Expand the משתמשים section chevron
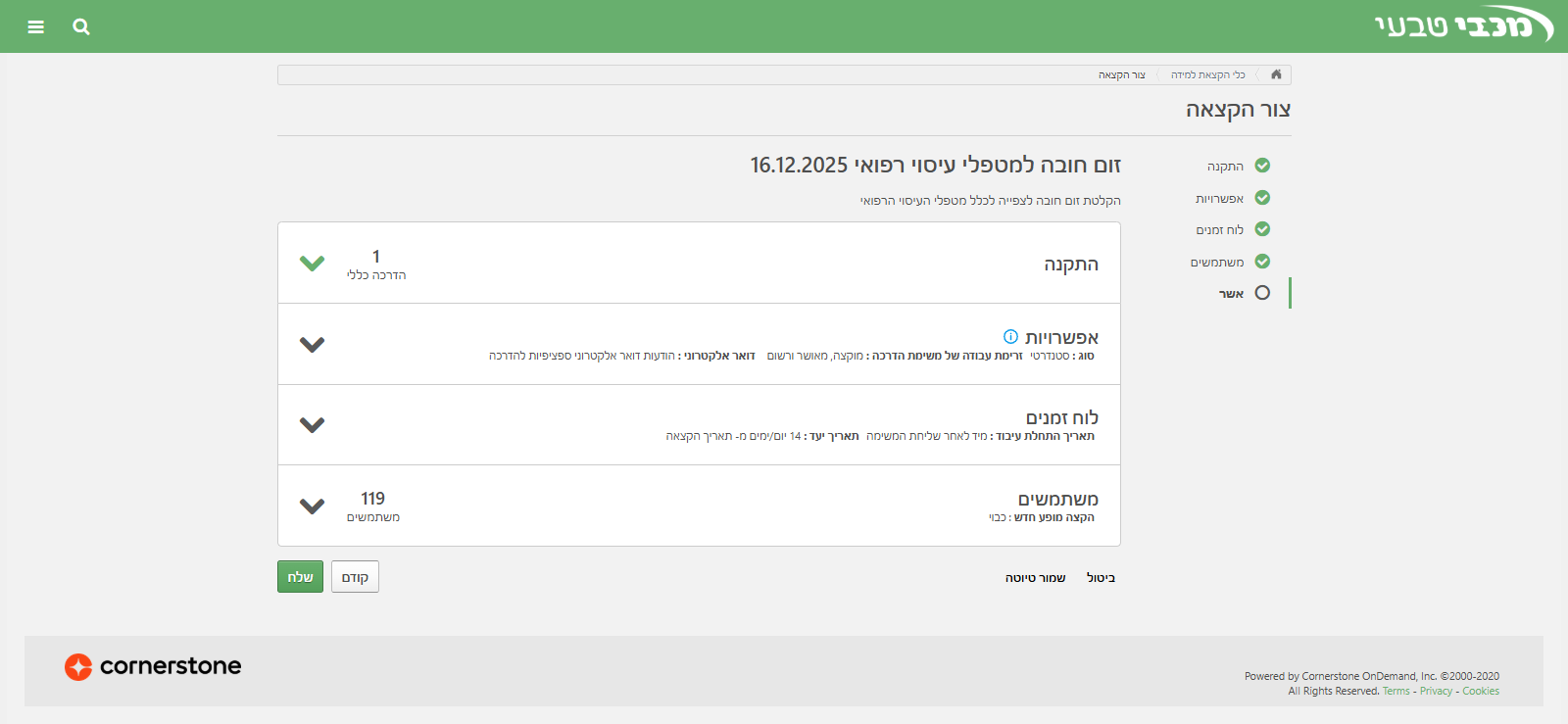The height and width of the screenshot is (724, 1568). [312, 506]
